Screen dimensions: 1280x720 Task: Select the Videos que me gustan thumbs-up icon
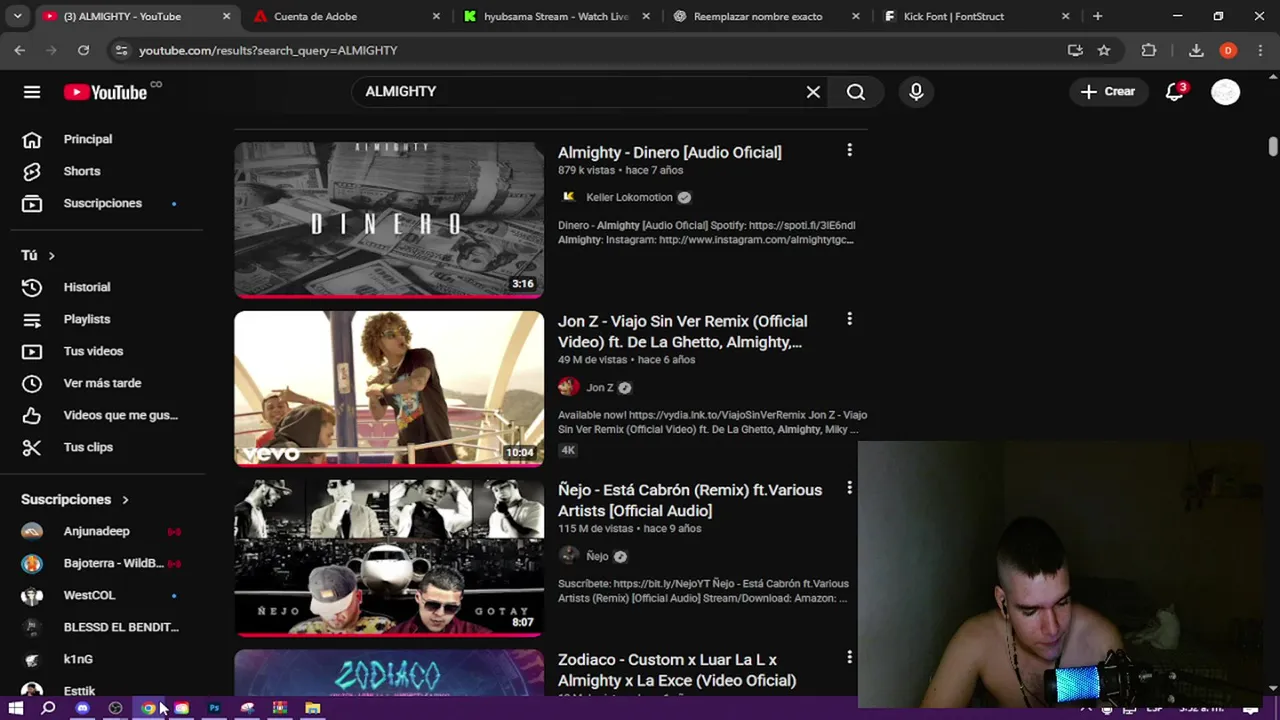tap(32, 415)
